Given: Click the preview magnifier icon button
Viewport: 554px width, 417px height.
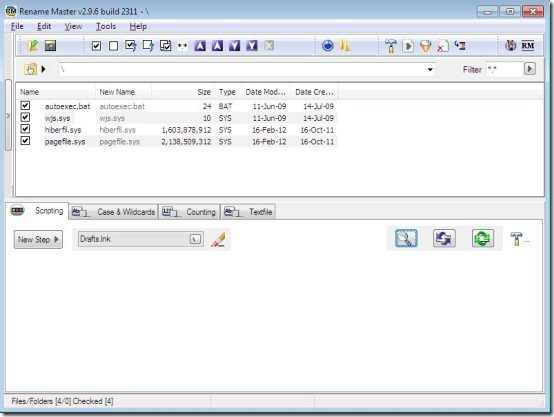Looking at the screenshot, I should (x=406, y=239).
